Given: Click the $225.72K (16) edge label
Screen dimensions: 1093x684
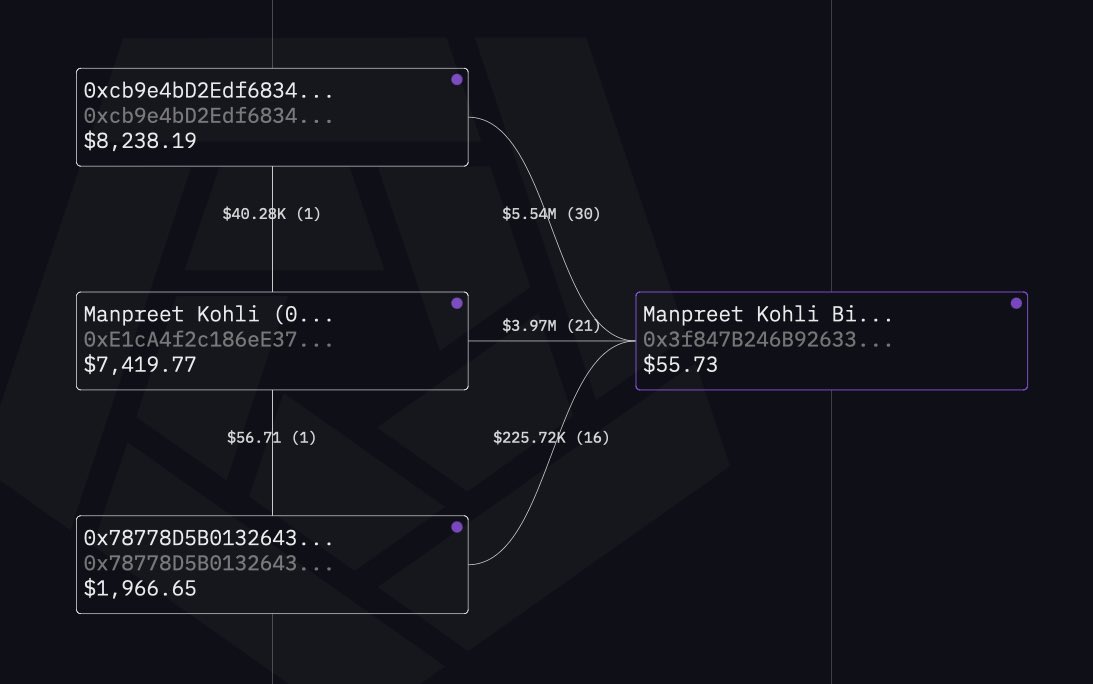Looking at the screenshot, I should (551, 438).
